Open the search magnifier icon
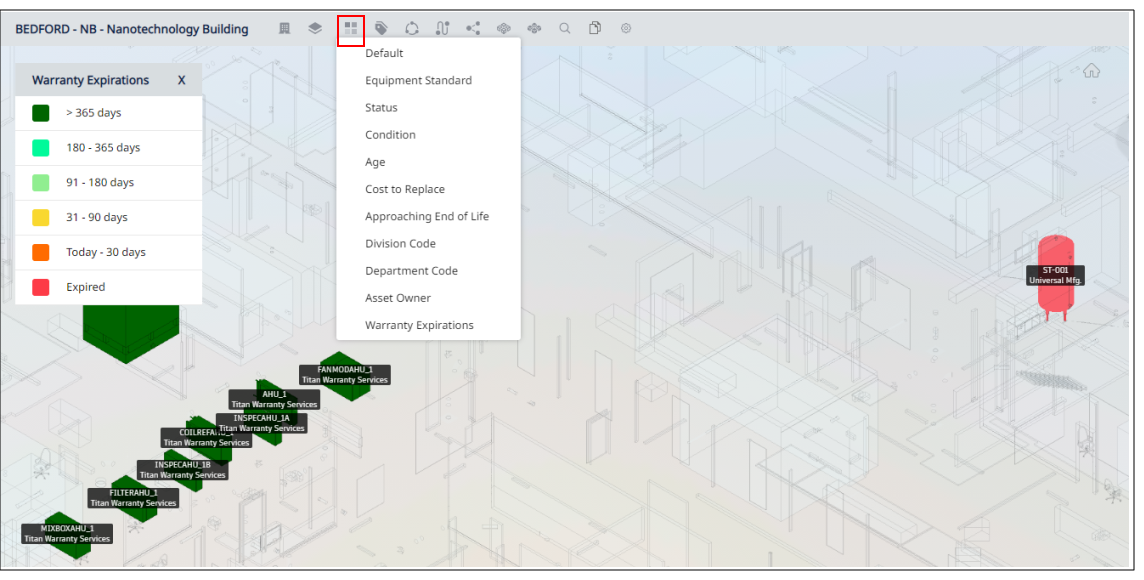Image resolution: width=1144 pixels, height=580 pixels. [x=565, y=28]
